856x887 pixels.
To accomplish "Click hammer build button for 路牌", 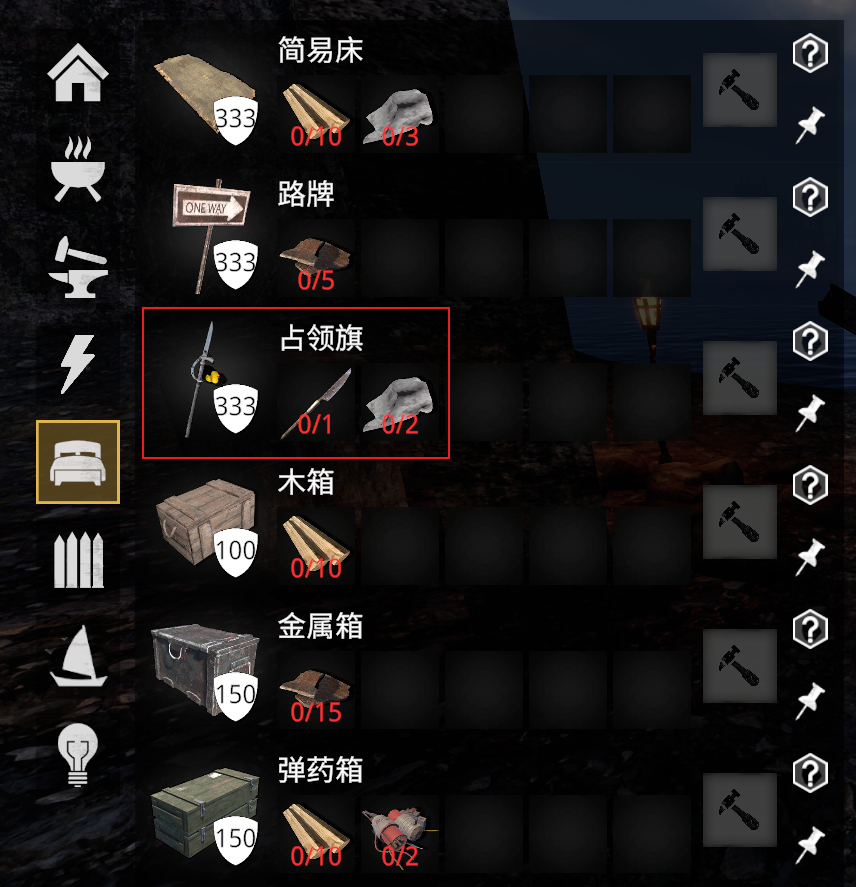I will pyautogui.click(x=739, y=234).
